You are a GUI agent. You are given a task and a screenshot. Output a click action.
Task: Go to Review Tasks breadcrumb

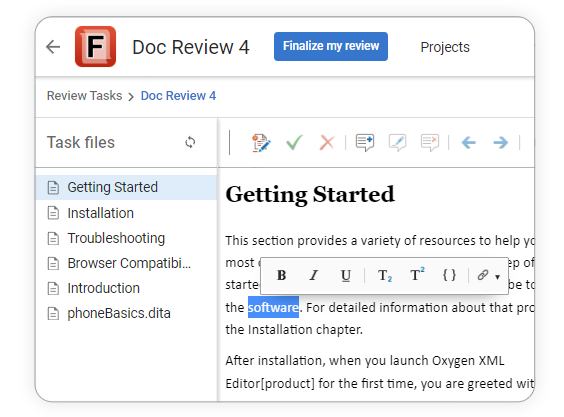pyautogui.click(x=85, y=96)
